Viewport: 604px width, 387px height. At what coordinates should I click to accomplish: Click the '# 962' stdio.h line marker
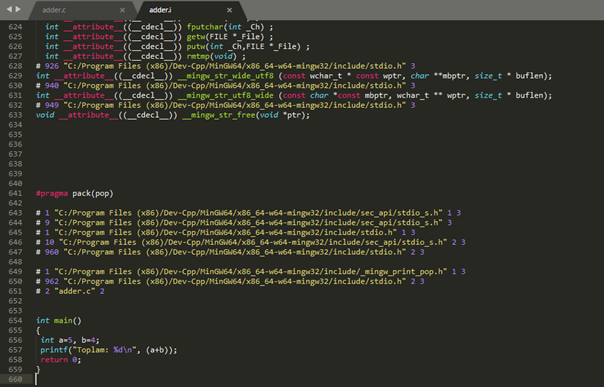(230, 281)
